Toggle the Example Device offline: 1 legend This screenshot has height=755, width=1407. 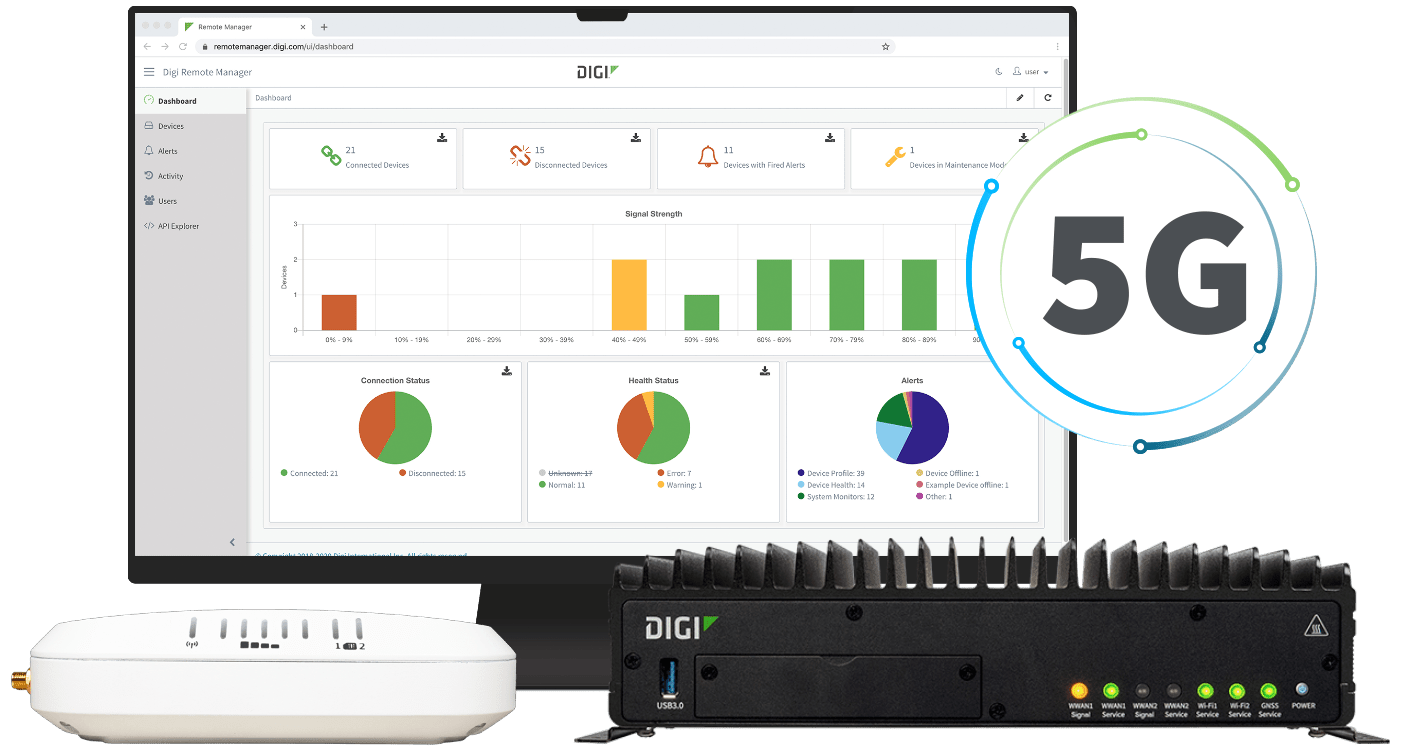pos(962,485)
